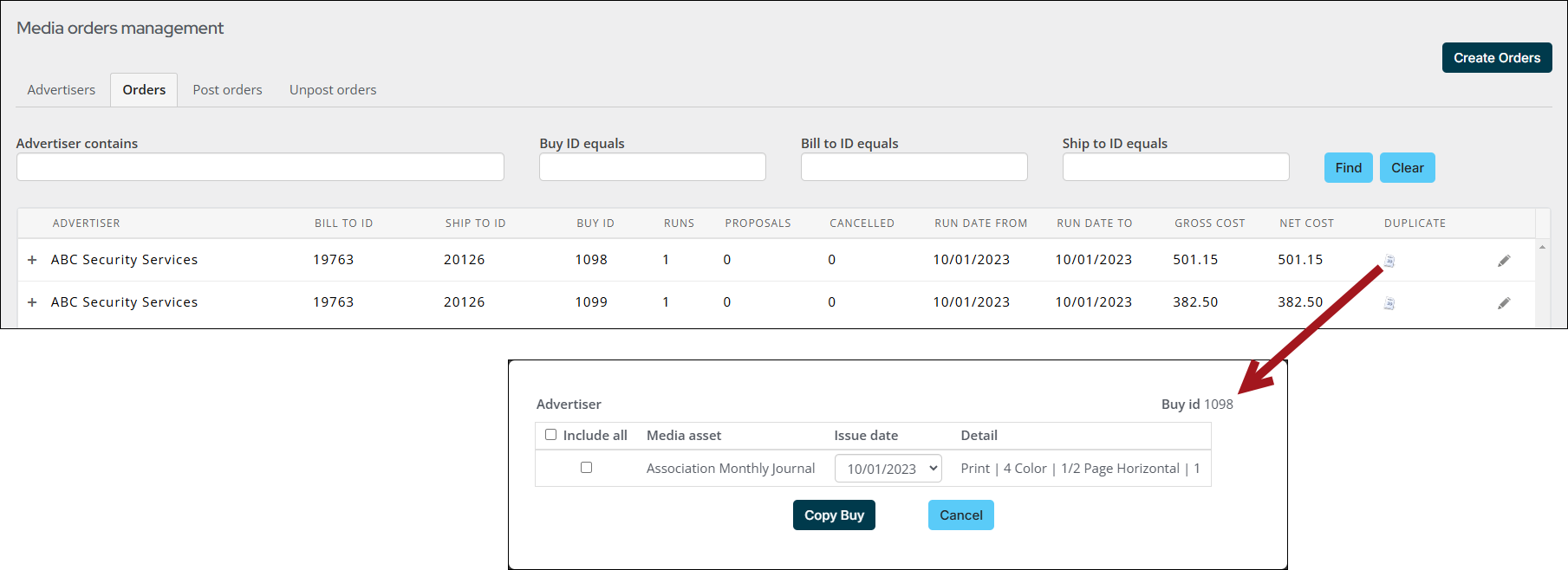Expand the row for Buy ID 1099
The image size is (1568, 570).
(x=32, y=302)
